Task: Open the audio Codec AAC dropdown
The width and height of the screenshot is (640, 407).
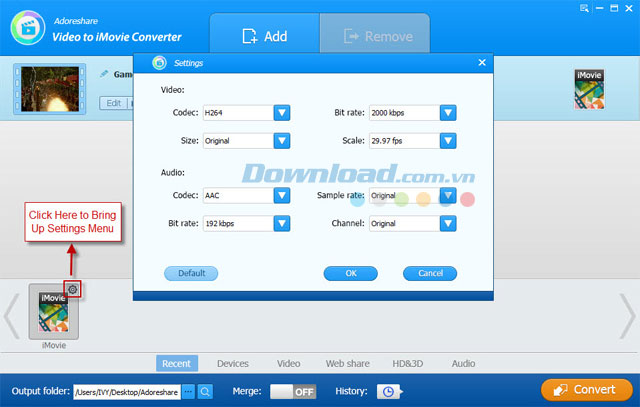Action: click(x=282, y=196)
